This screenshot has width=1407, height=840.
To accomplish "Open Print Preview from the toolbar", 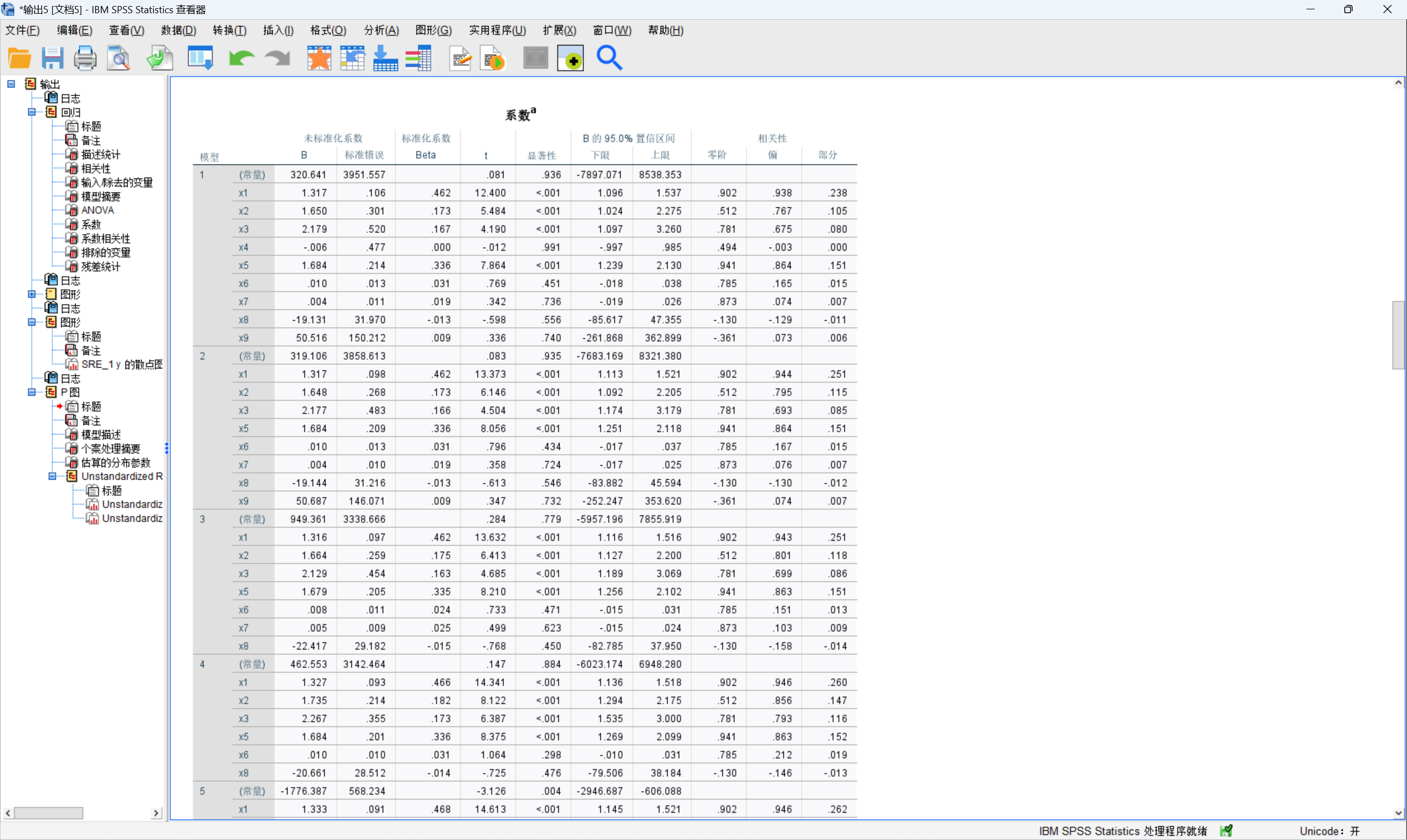I will coord(119,58).
